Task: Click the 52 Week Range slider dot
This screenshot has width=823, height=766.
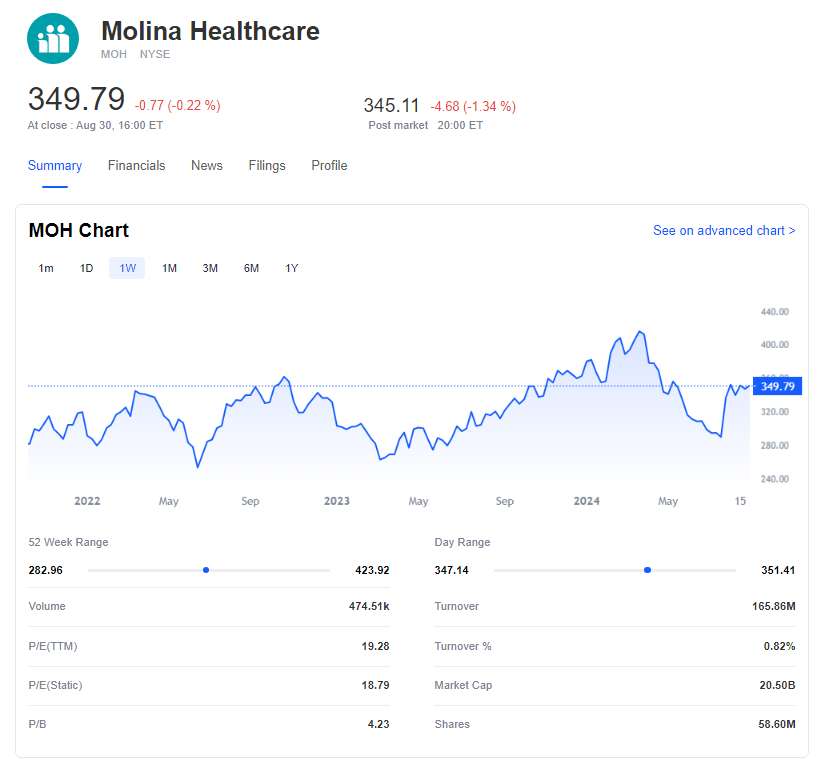Action: [206, 570]
